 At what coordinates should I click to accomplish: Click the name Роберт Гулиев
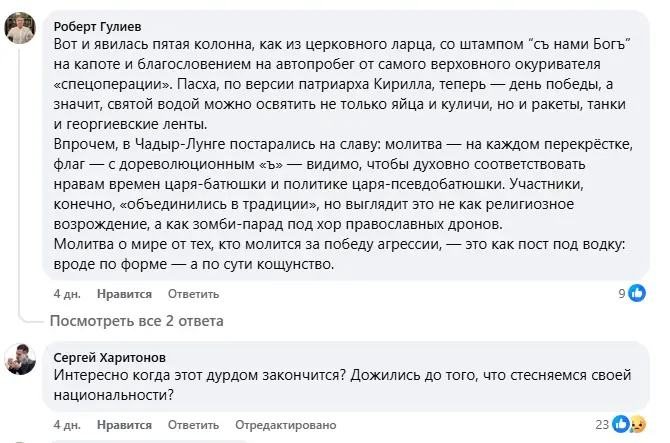[97, 26]
